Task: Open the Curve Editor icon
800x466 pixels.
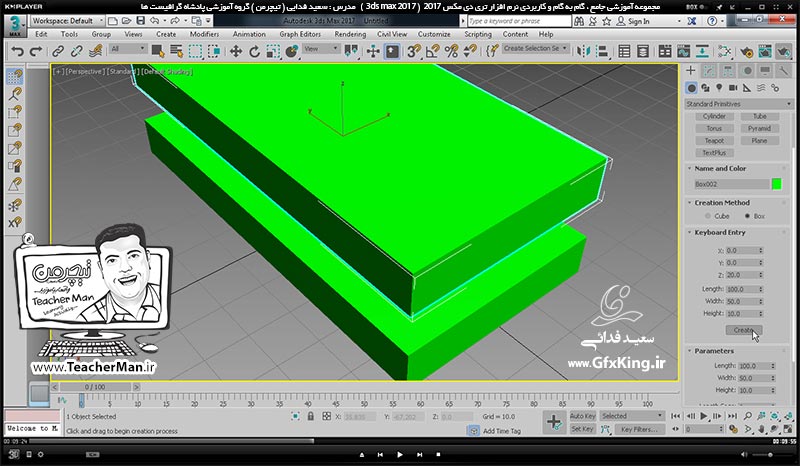Action: 683,51
